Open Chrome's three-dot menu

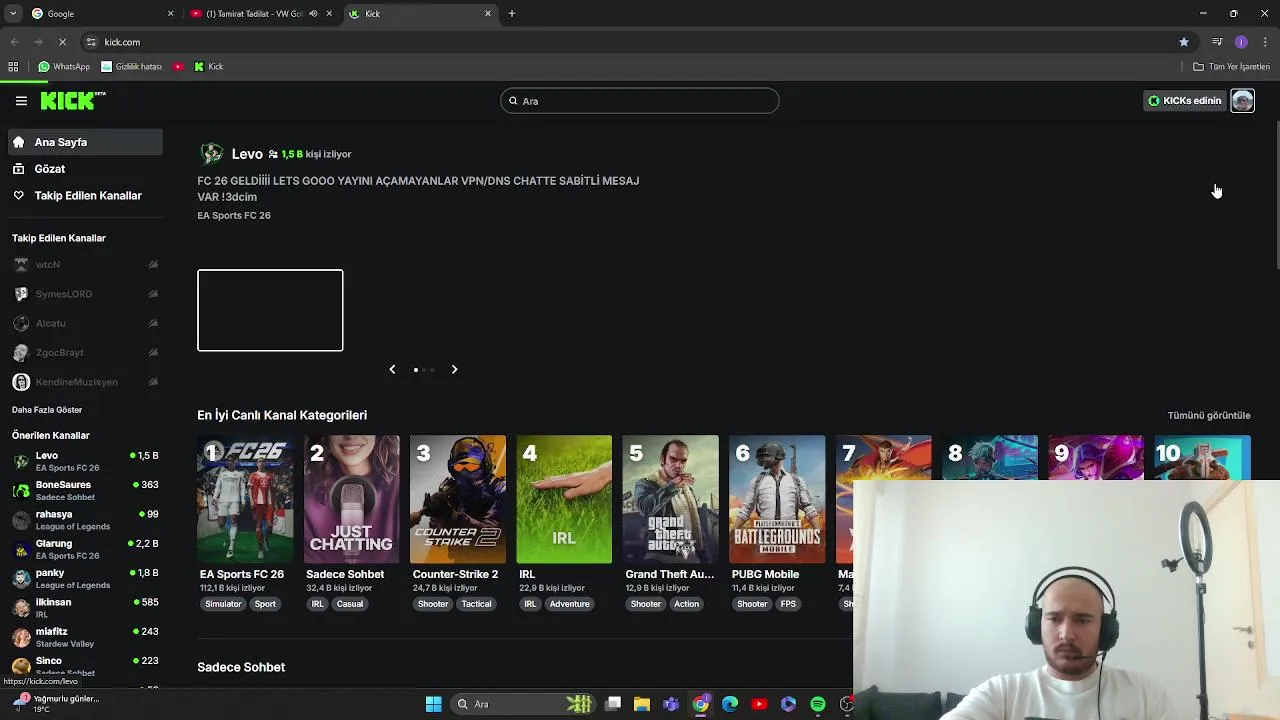[x=1265, y=42]
